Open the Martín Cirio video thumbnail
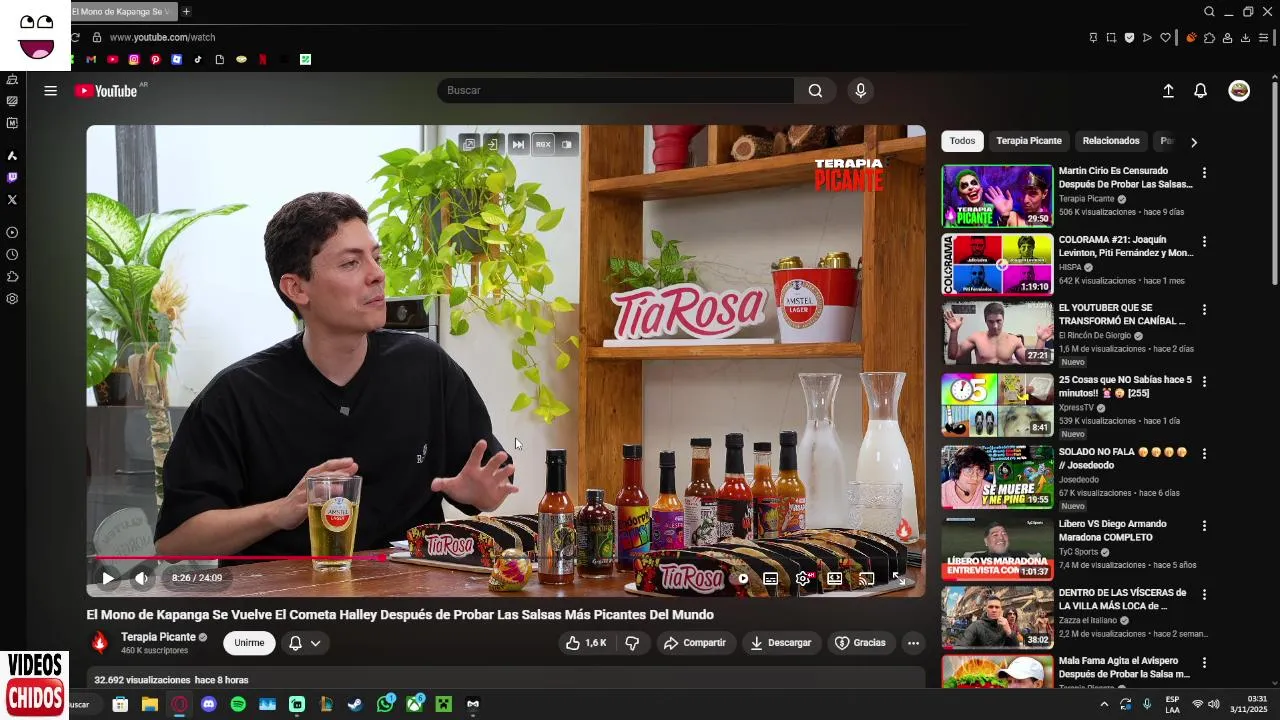This screenshot has width=1280, height=720. 997,196
